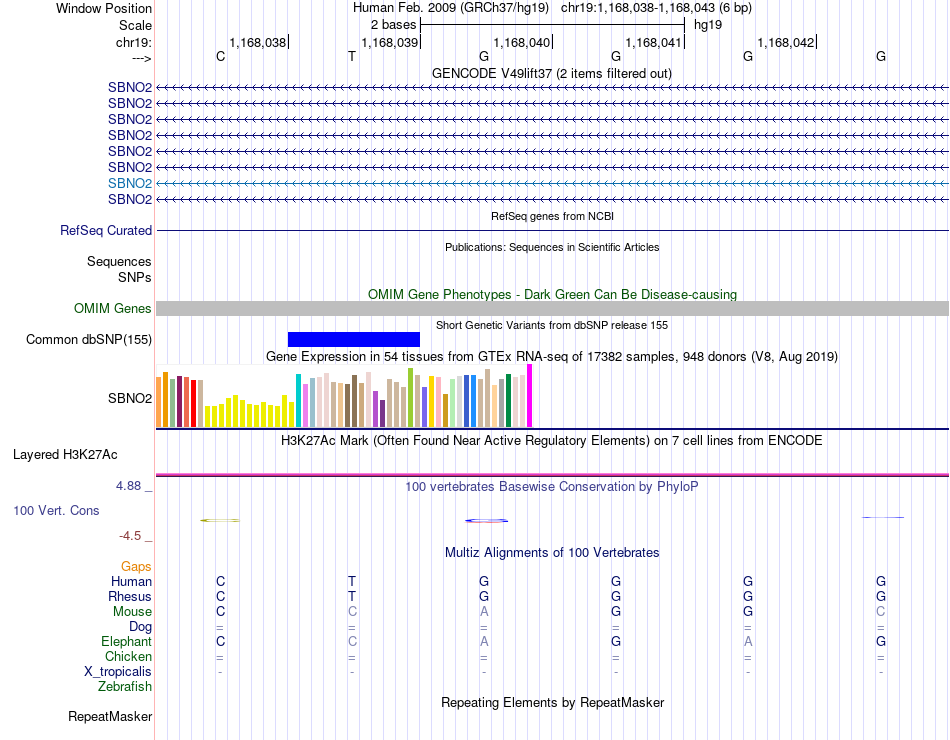Click the gray OMIM Genes item bar
Viewport: 950px width, 740px height.
[552, 308]
